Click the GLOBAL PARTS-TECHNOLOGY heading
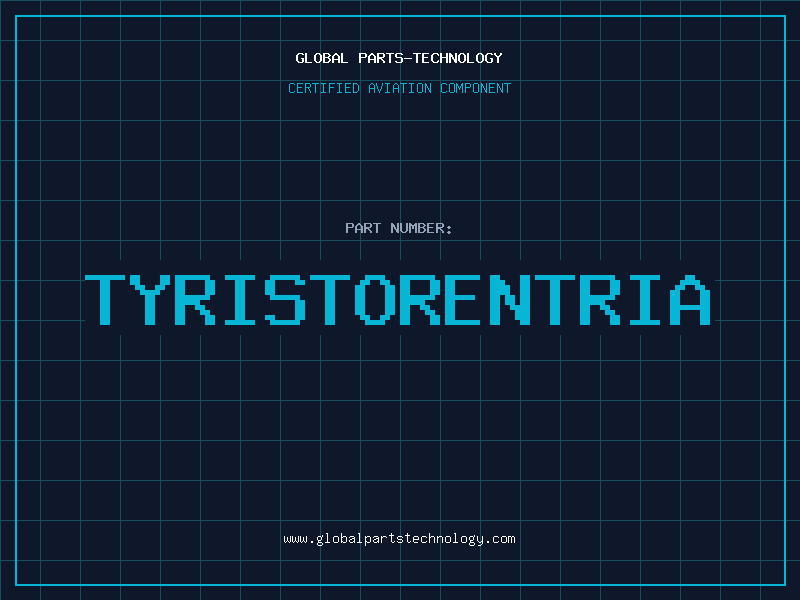 tap(399, 58)
